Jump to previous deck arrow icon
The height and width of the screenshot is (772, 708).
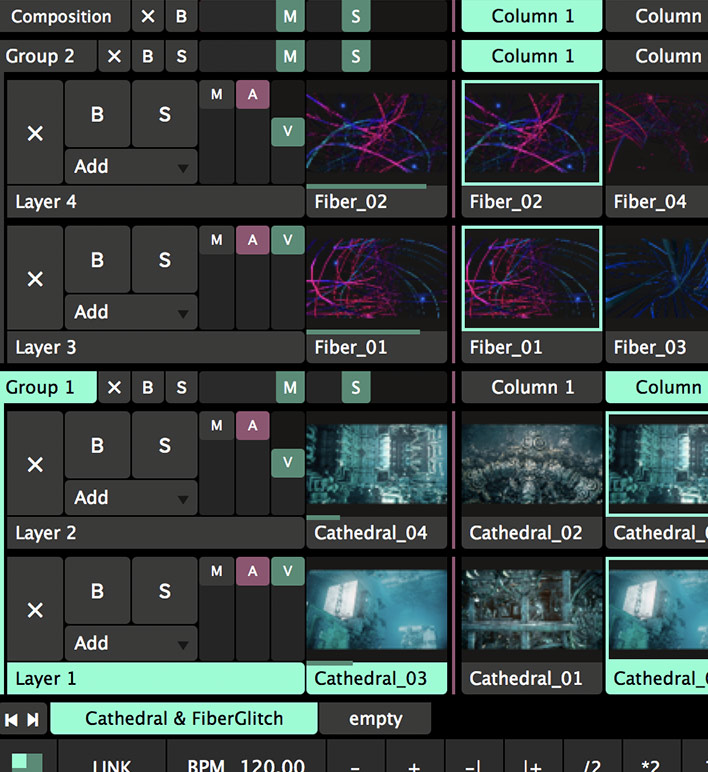pyautogui.click(x=12, y=720)
